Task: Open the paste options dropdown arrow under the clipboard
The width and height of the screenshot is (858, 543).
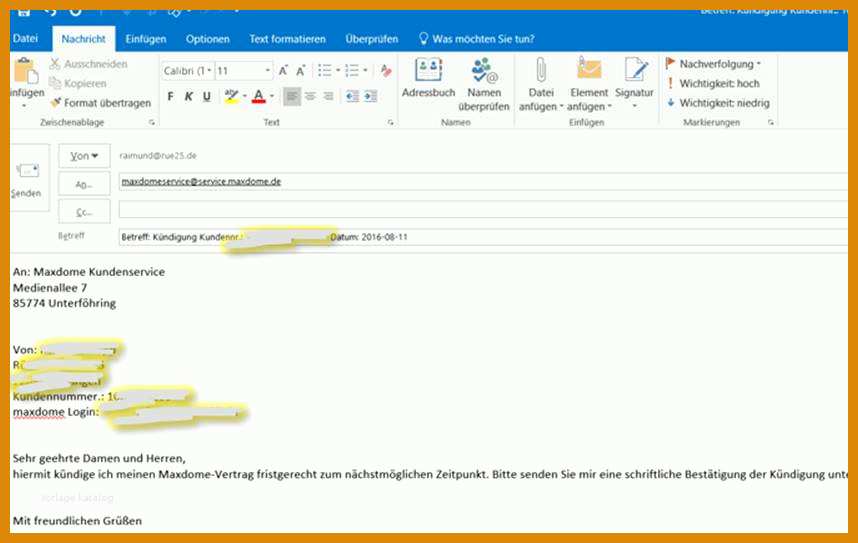Action: tap(24, 105)
